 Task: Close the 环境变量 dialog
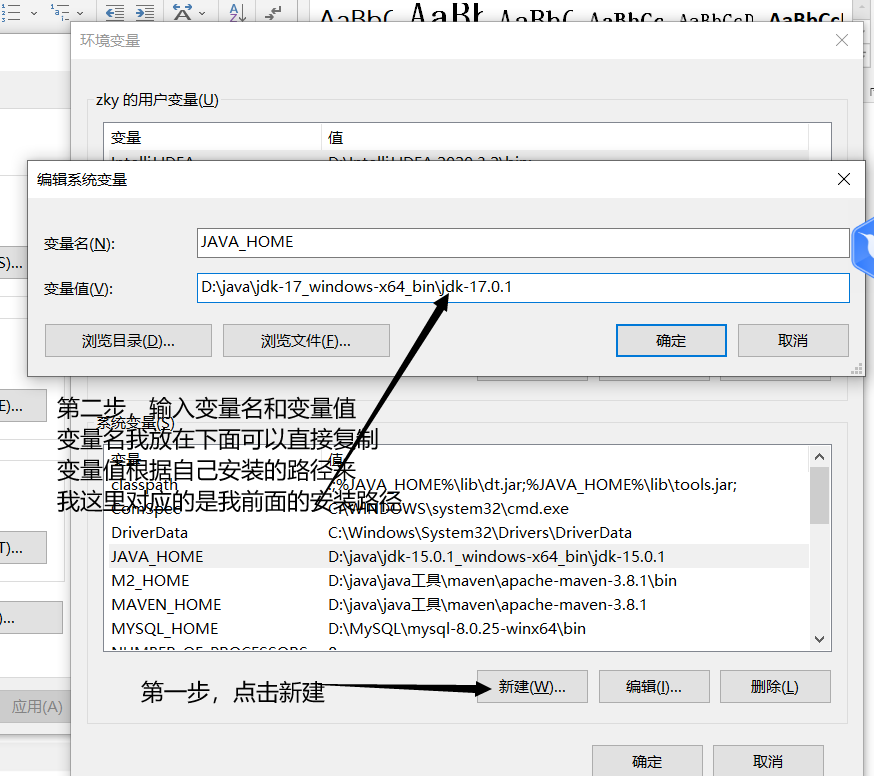pos(842,40)
